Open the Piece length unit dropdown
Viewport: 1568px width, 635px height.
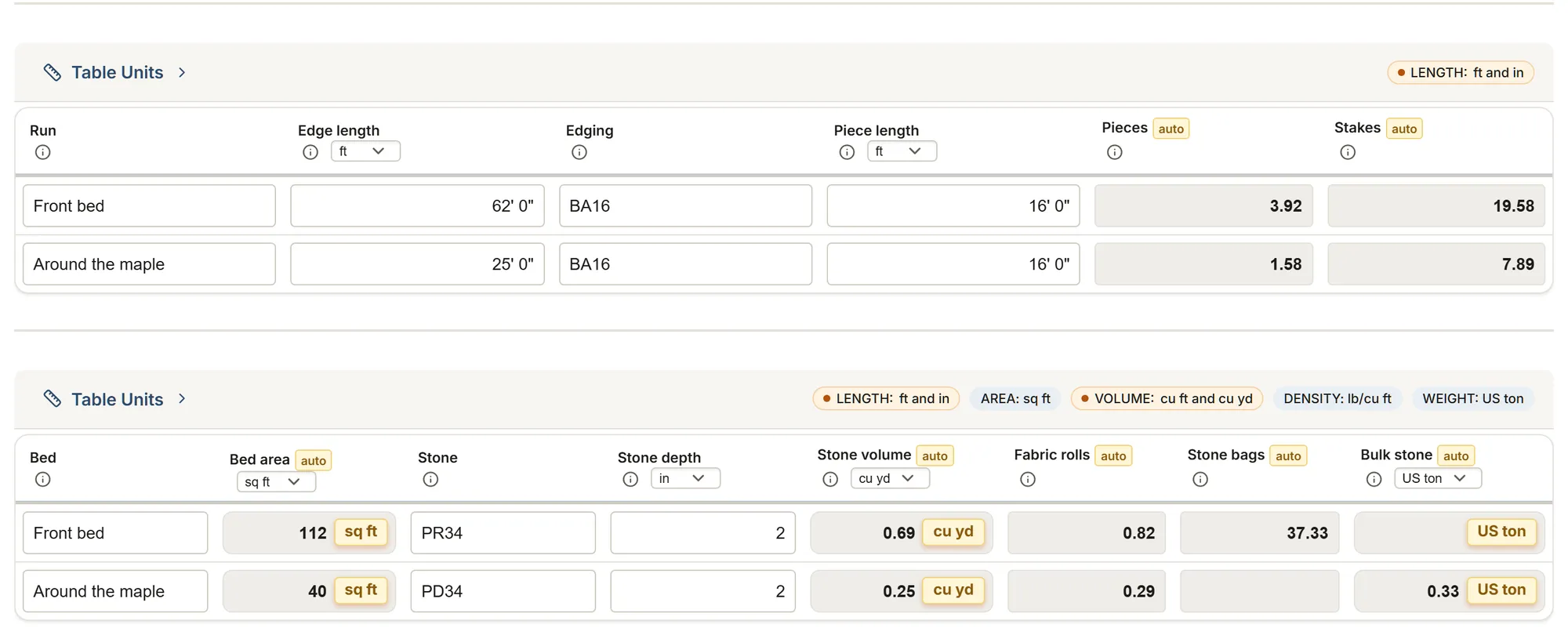[902, 151]
